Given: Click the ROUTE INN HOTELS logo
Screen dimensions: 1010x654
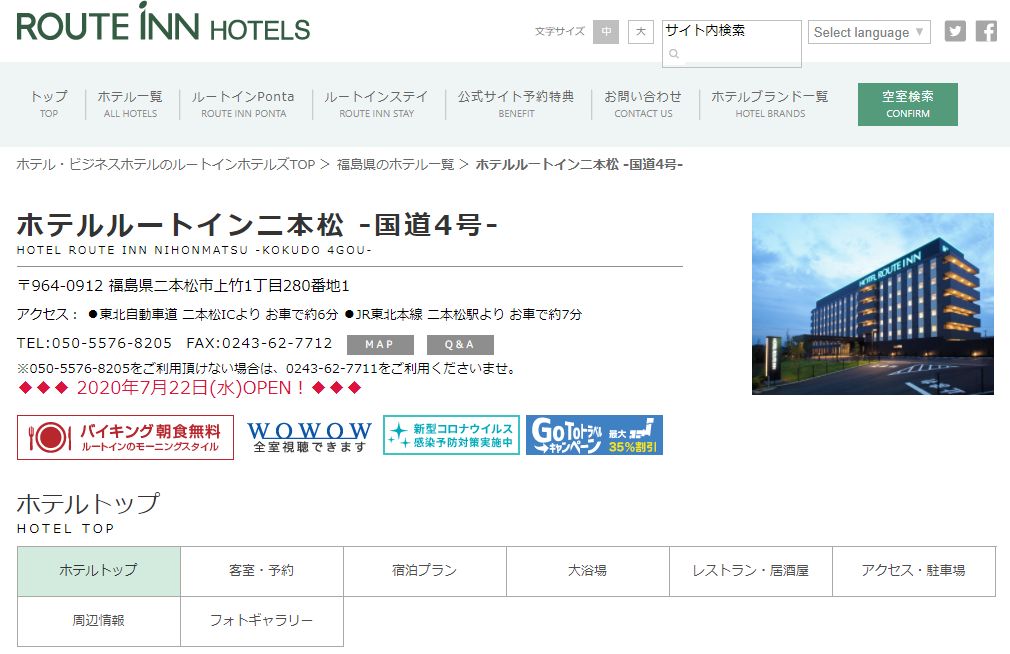Looking at the screenshot, I should pyautogui.click(x=163, y=23).
